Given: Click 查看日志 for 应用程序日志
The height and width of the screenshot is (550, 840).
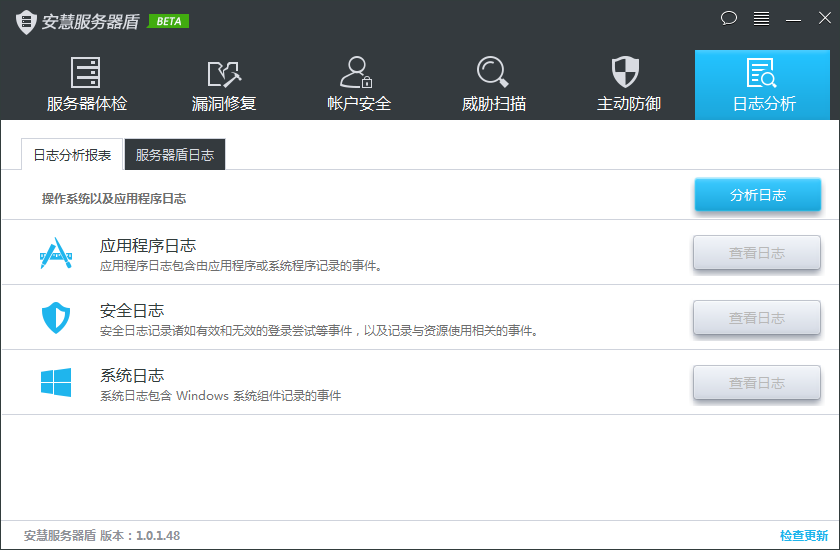Looking at the screenshot, I should coord(757,253).
